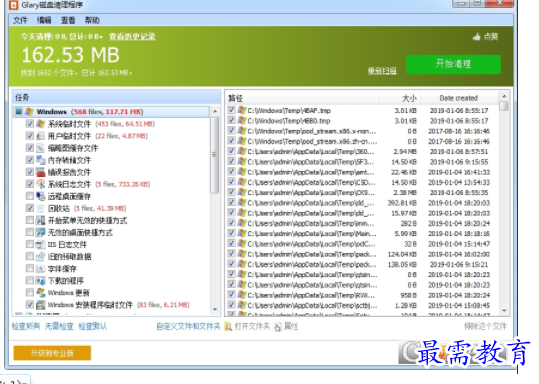Click the Glary app icon in title bar
This screenshot has width=539, height=384.
13,5
